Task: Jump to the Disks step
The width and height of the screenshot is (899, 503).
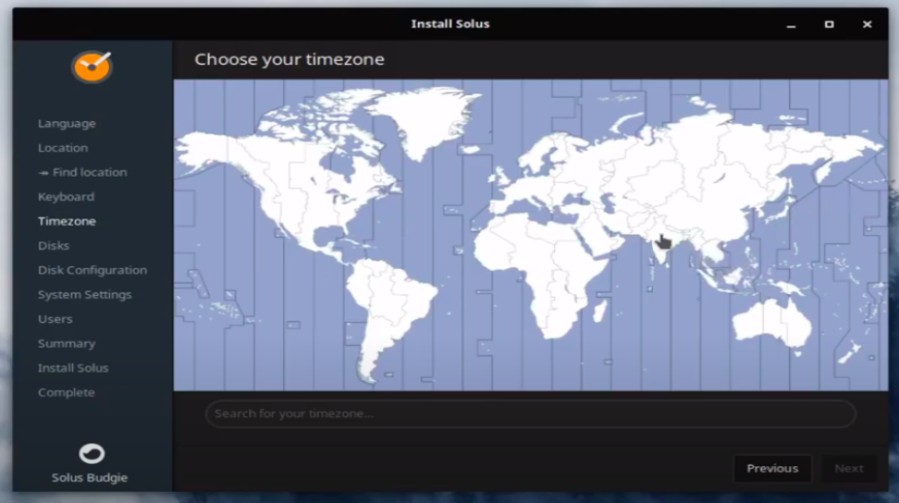Action: (x=53, y=245)
